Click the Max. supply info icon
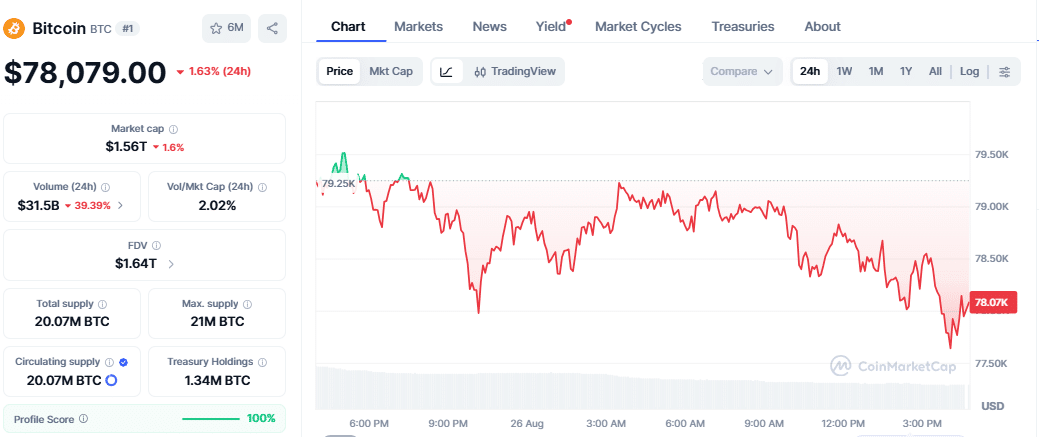The image size is (1039, 437). 247,304
